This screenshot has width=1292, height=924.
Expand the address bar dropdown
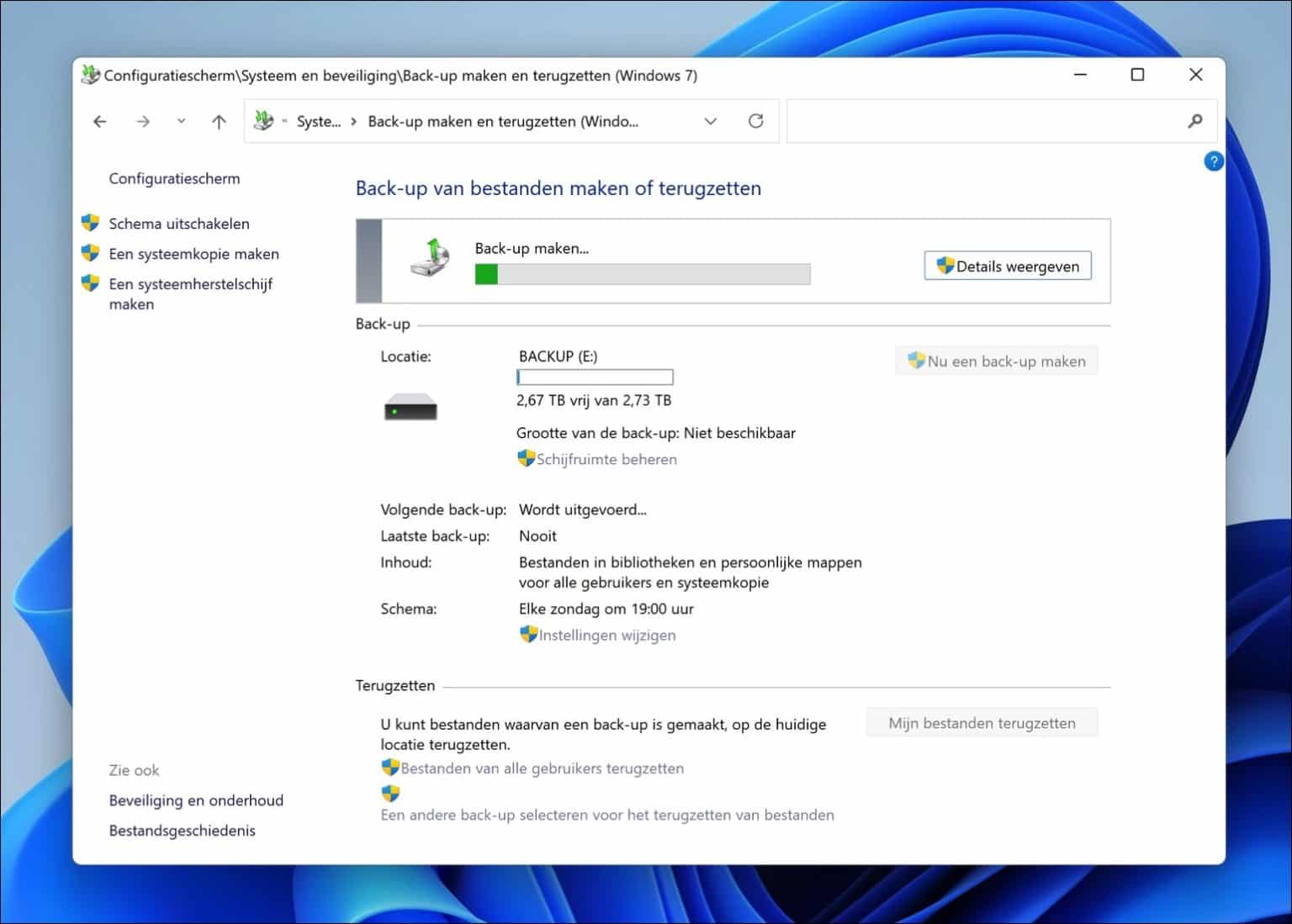click(711, 121)
